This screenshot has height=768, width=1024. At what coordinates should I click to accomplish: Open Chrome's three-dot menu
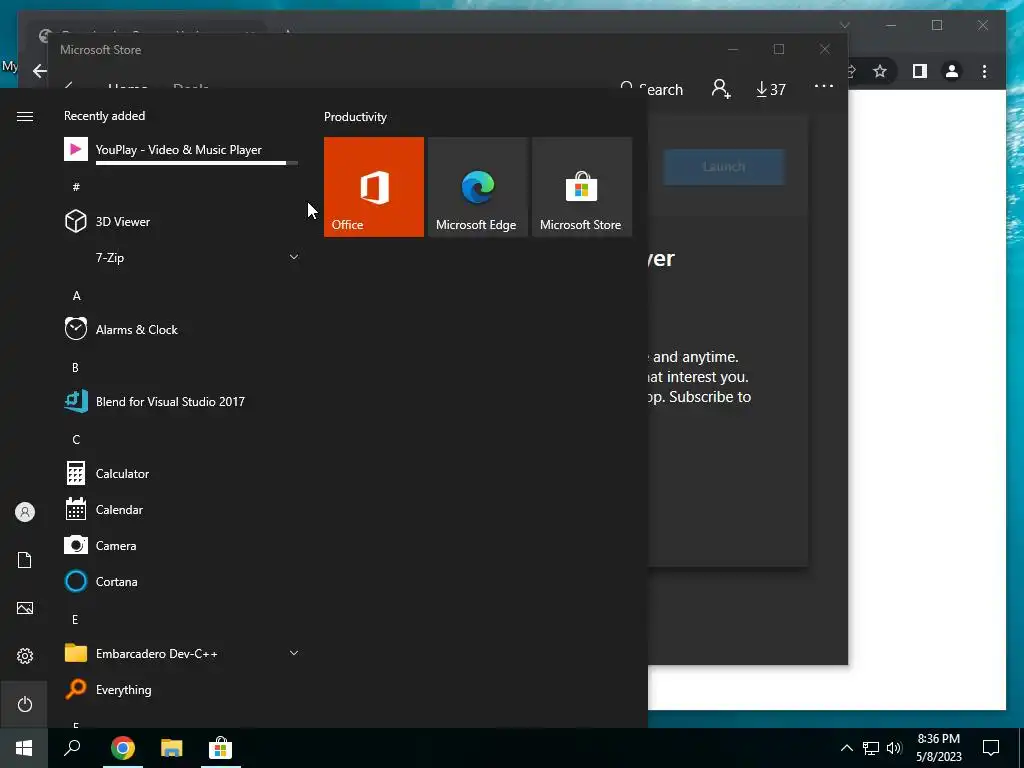coord(984,71)
